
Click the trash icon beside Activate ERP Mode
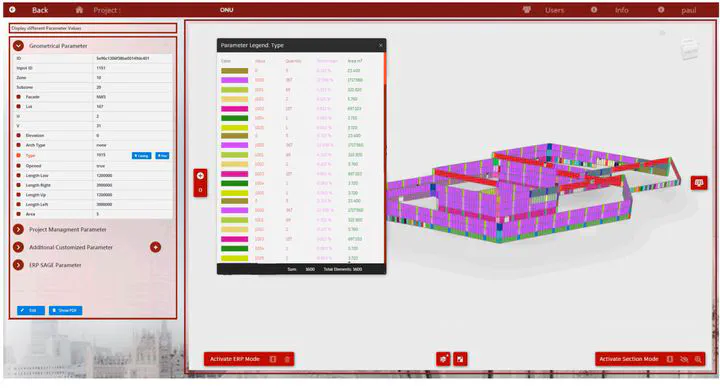287,359
